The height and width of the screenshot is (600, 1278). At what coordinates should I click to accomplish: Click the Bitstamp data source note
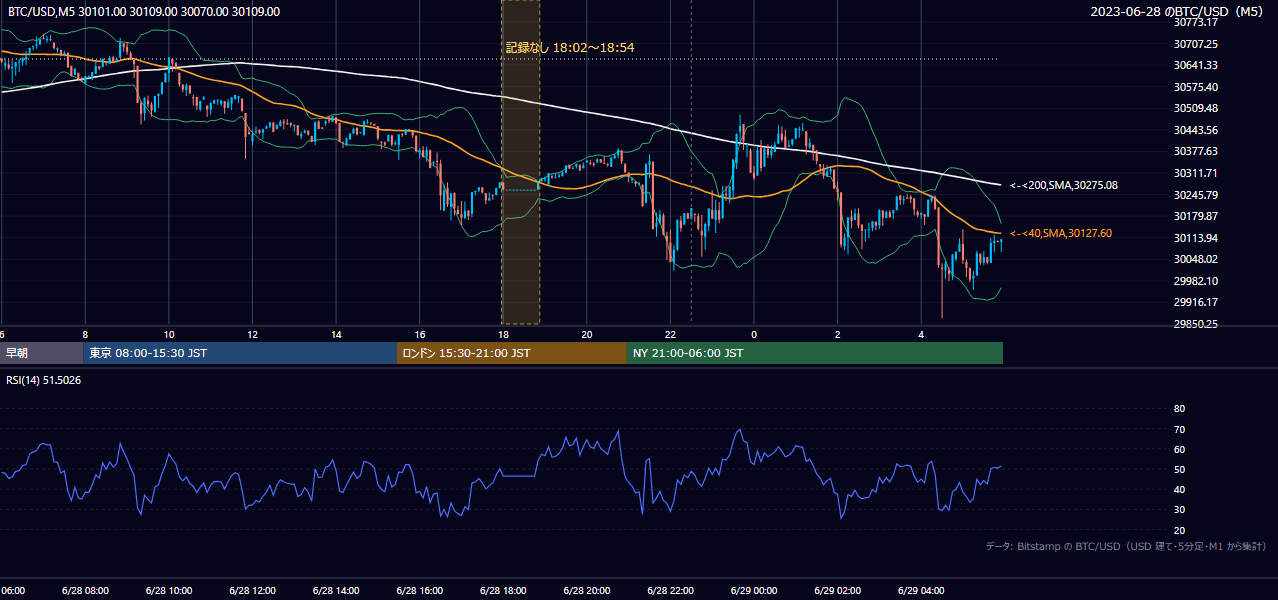[x=1126, y=547]
